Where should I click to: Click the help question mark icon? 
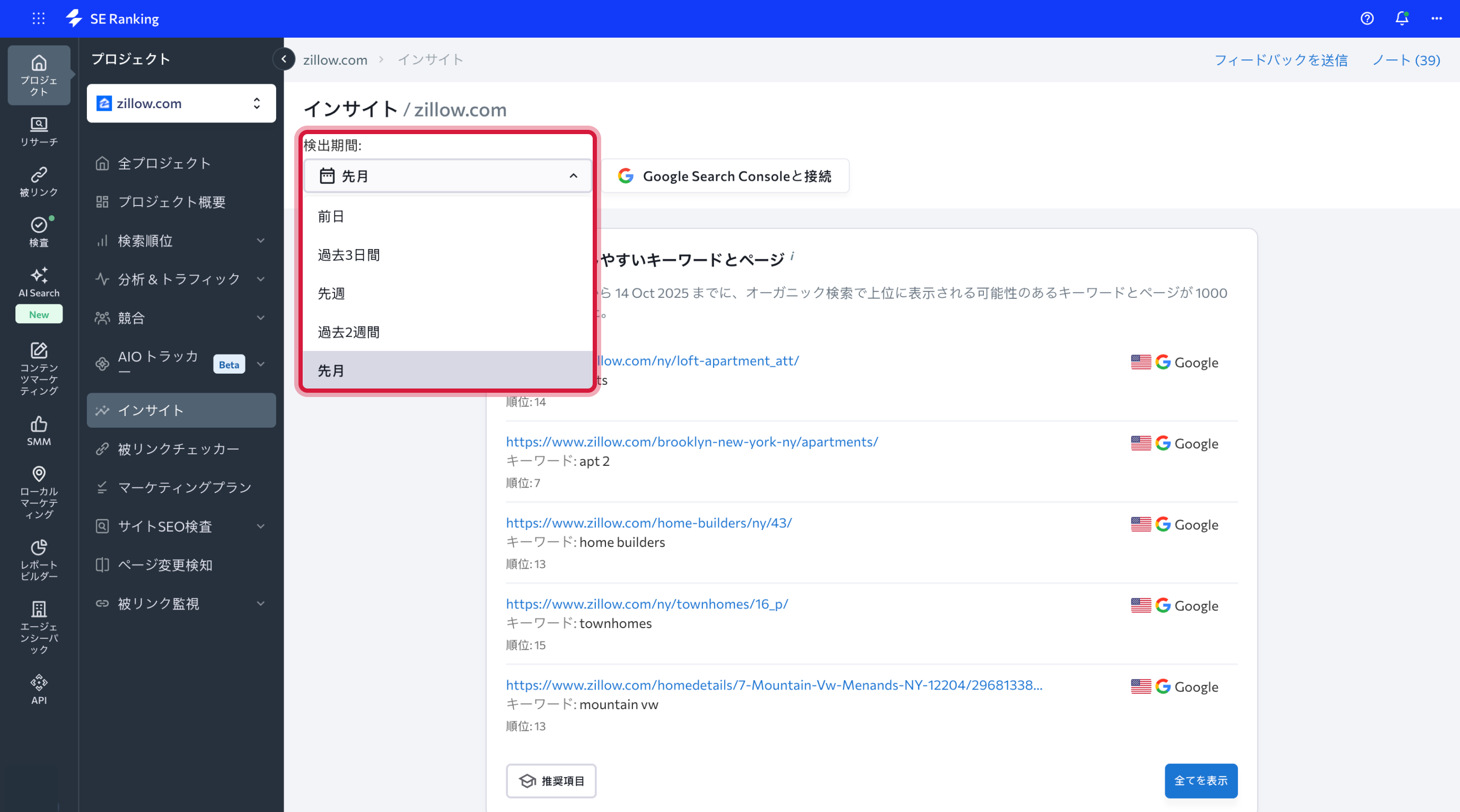pos(1367,18)
